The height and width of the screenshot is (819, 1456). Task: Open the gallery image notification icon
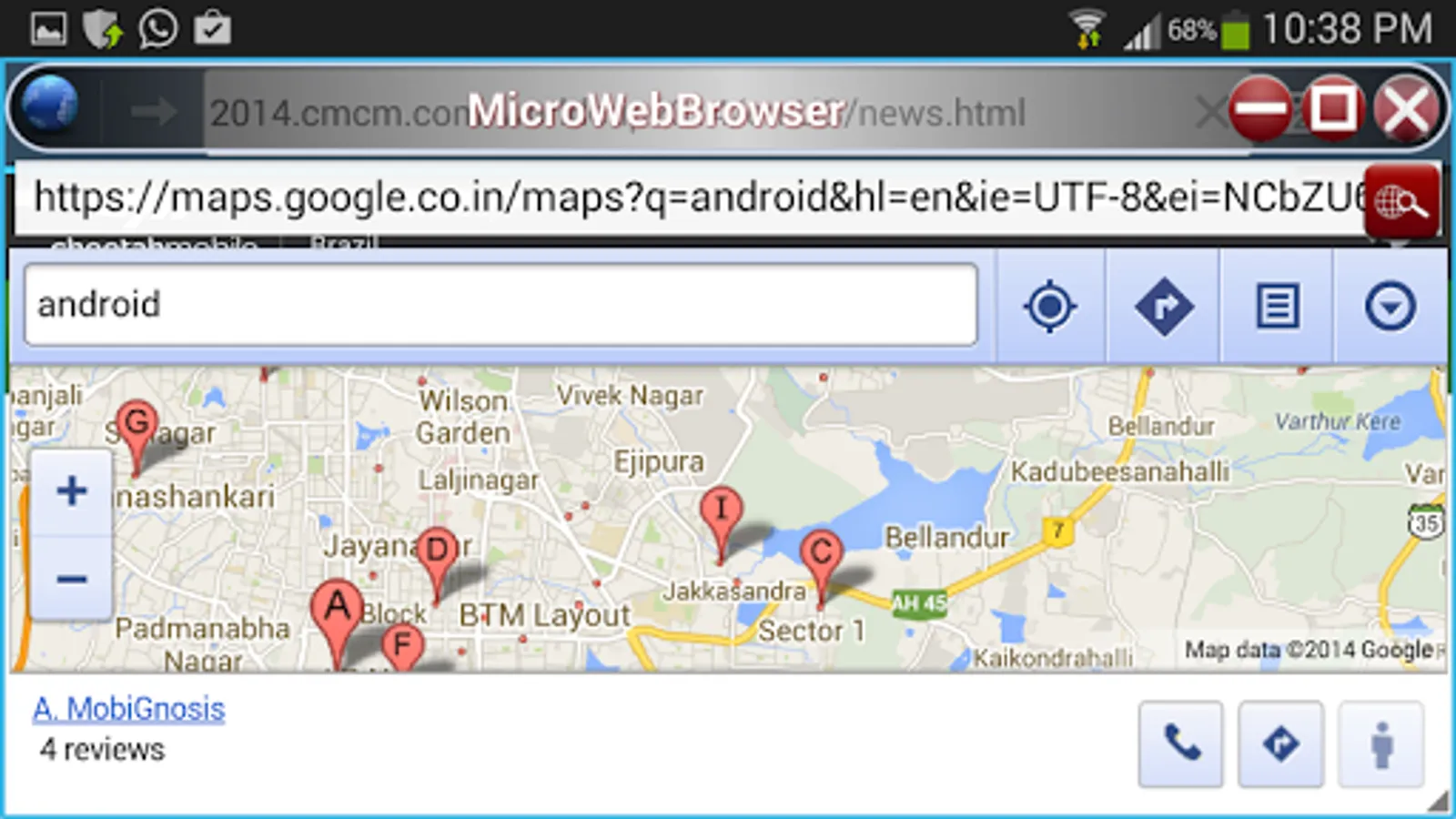(48, 29)
